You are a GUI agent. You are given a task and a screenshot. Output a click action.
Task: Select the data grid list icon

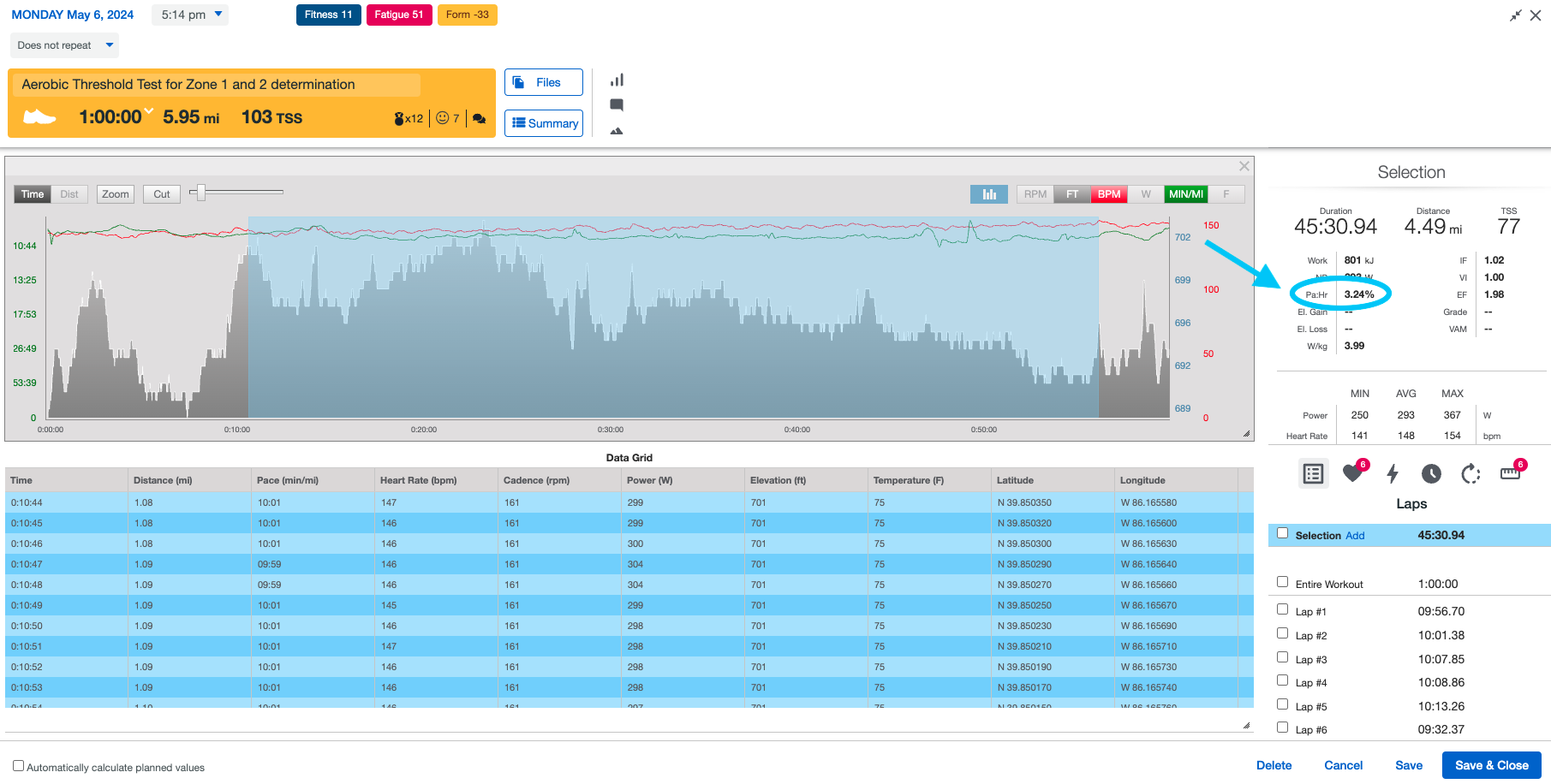click(x=1313, y=473)
